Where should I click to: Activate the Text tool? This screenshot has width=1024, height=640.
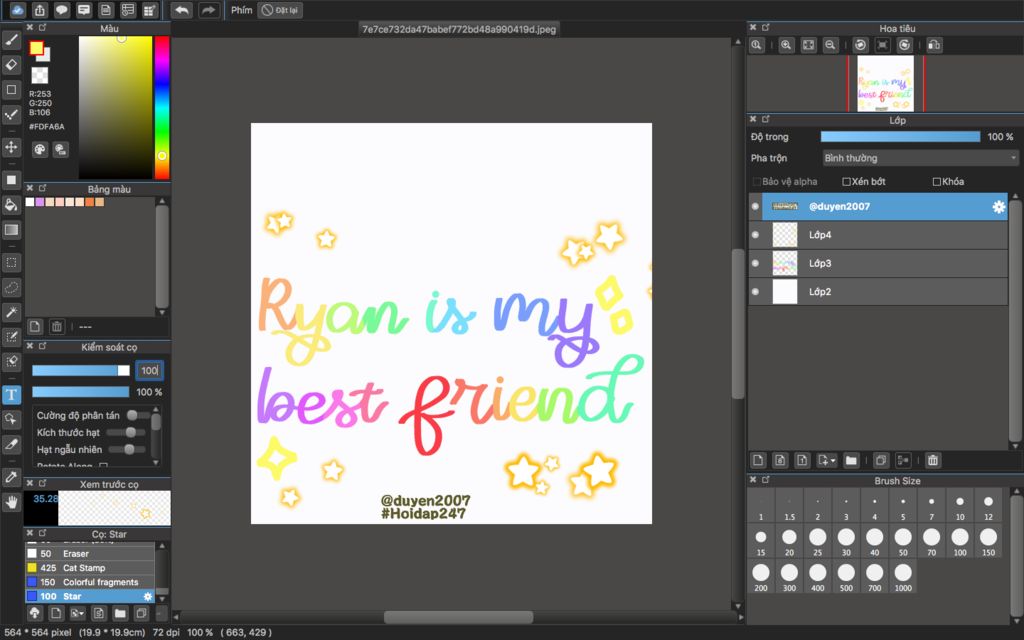[12, 394]
